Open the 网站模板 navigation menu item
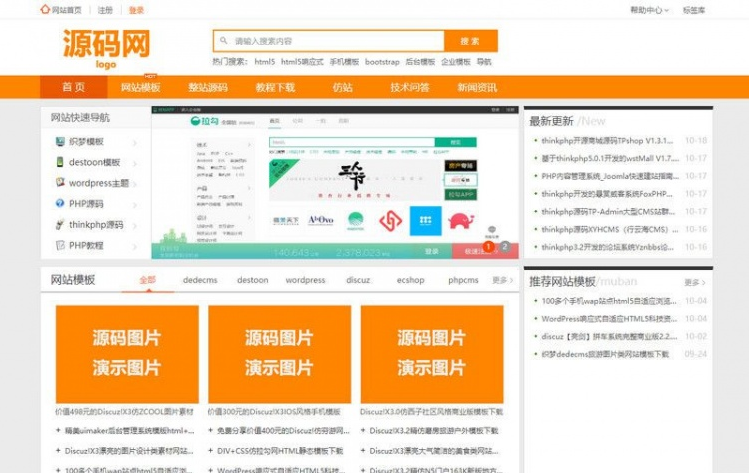749x473 pixels. (140, 87)
